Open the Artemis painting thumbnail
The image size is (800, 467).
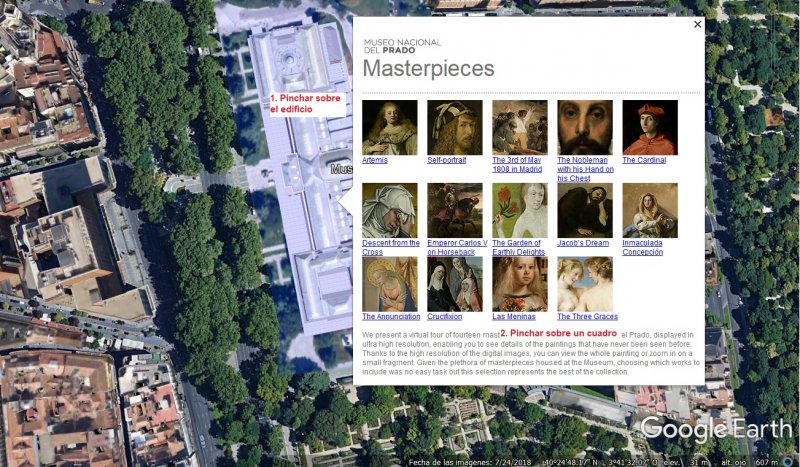[x=390, y=128]
